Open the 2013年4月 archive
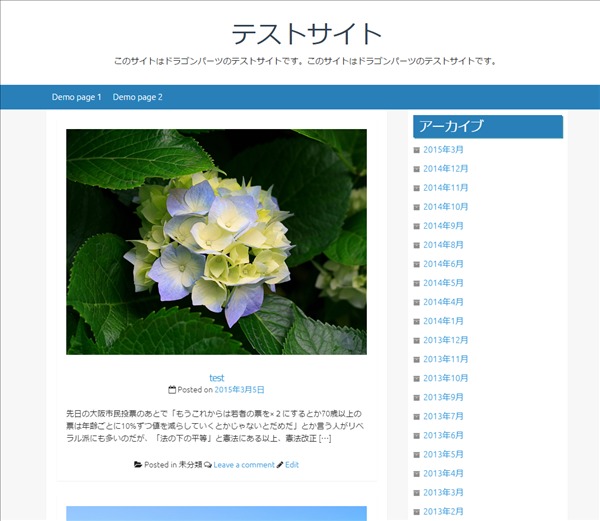600x521 pixels. pyautogui.click(x=443, y=474)
